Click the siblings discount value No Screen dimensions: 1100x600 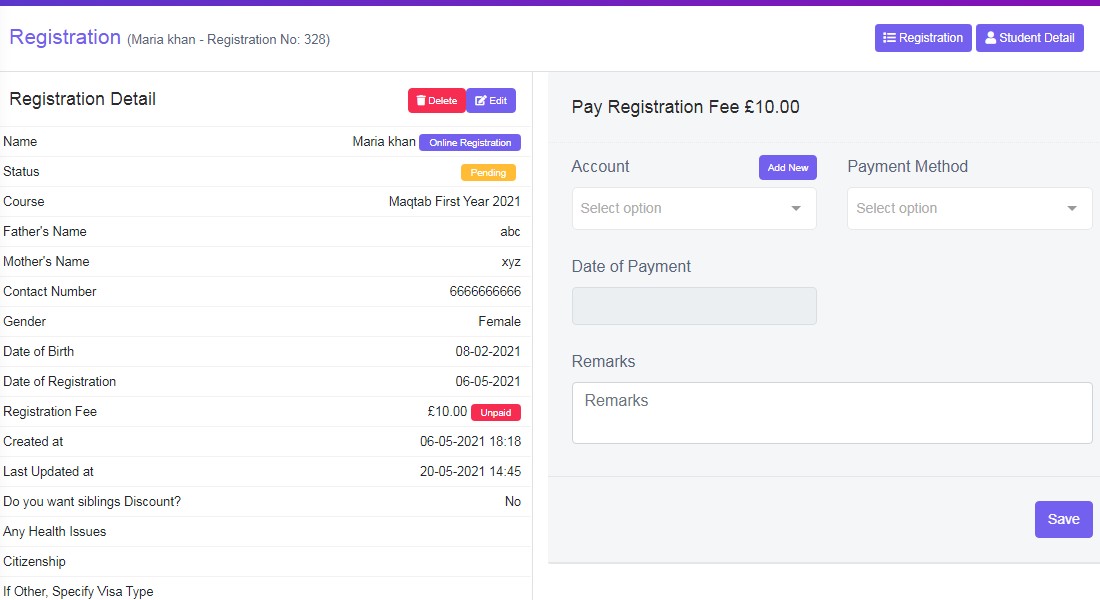coord(513,502)
